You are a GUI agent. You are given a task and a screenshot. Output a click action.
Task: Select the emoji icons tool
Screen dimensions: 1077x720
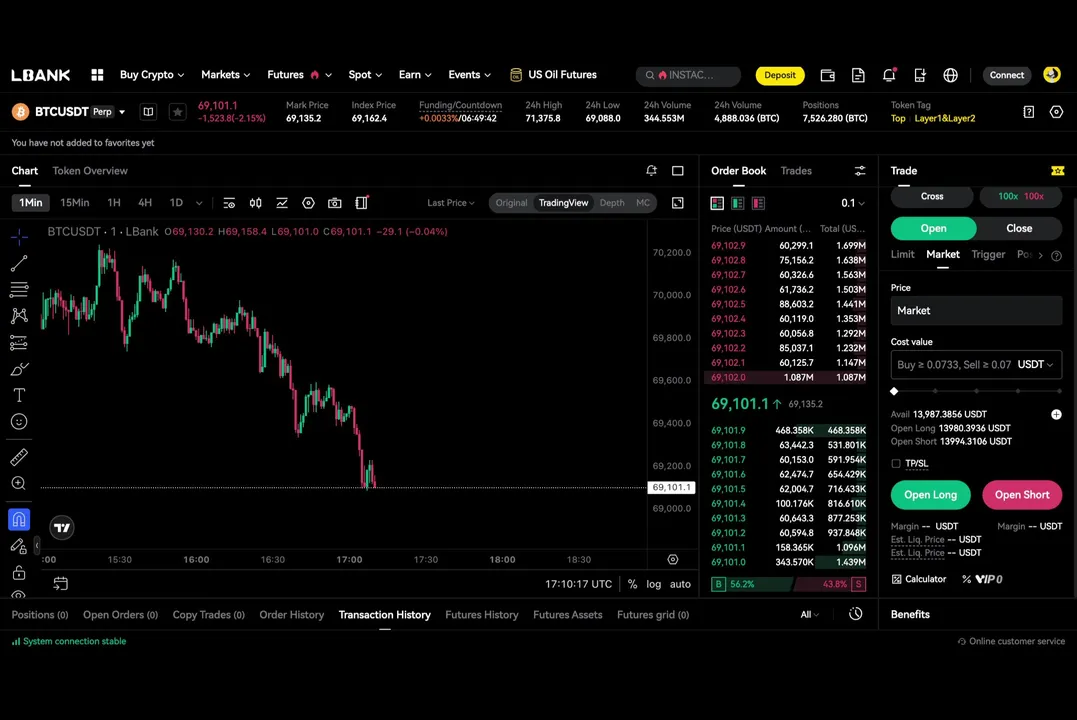[19, 421]
